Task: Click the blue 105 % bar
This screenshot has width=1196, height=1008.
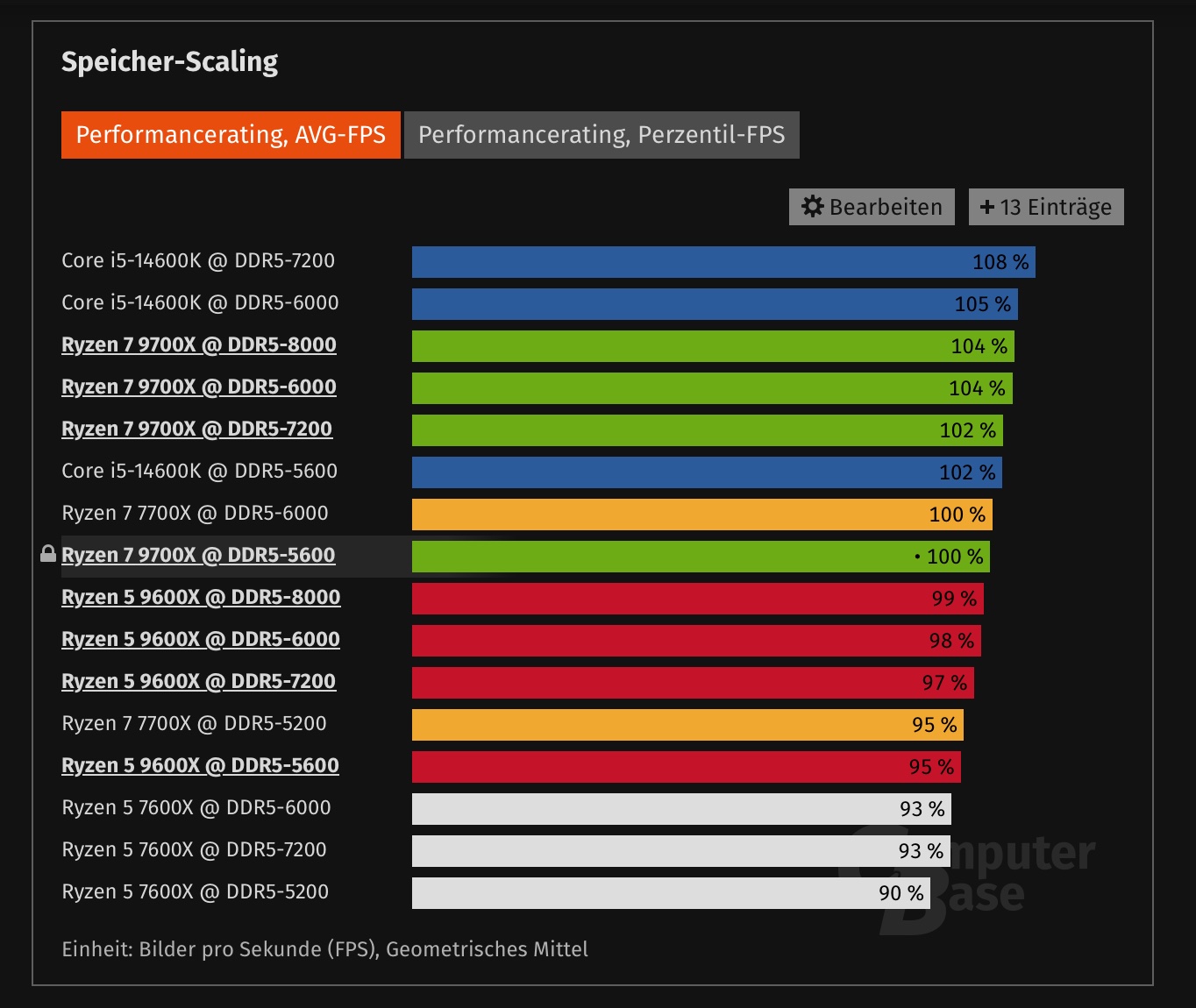Action: pyautogui.click(x=715, y=304)
